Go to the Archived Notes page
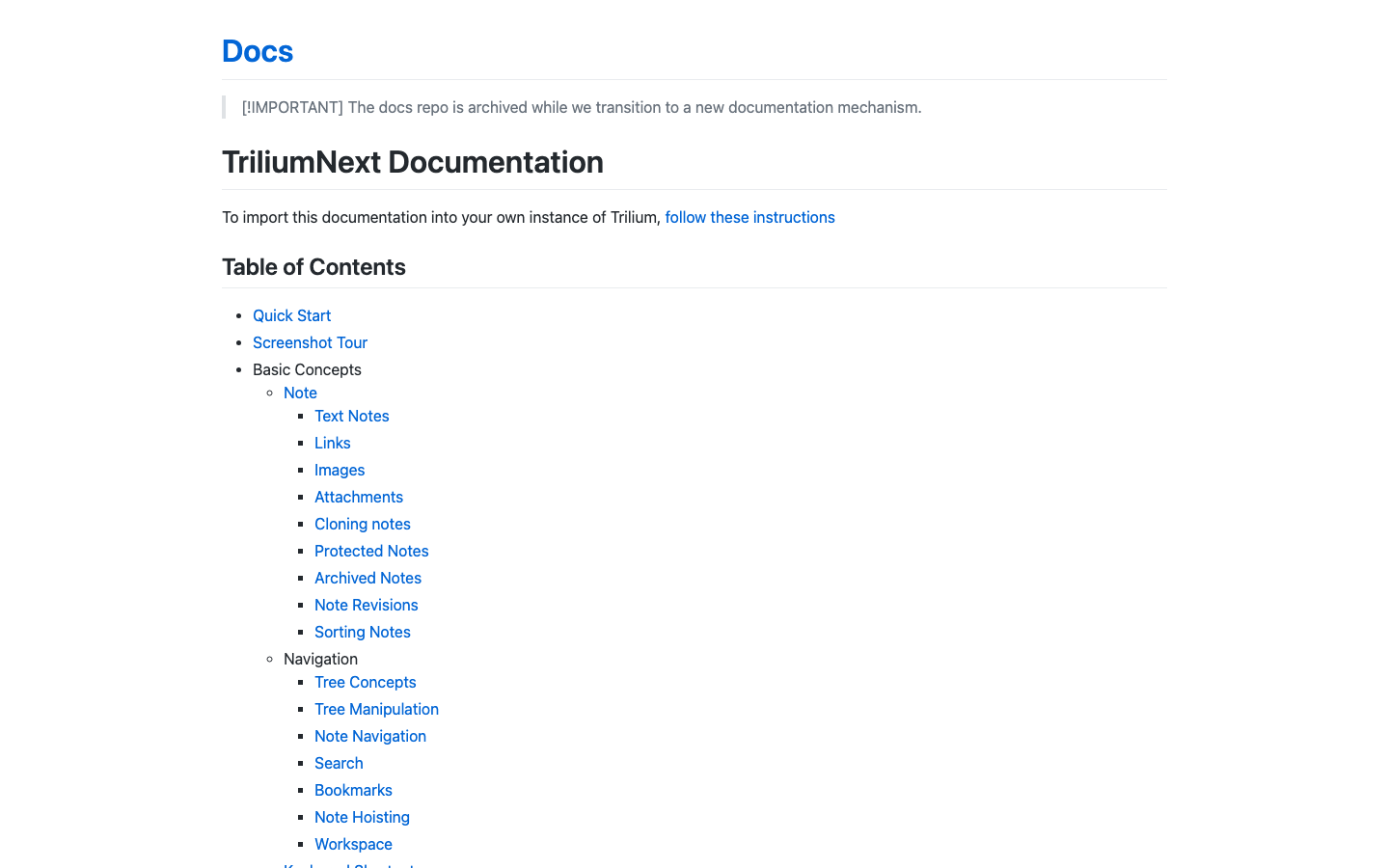This screenshot has height=868, width=1389. pos(368,579)
